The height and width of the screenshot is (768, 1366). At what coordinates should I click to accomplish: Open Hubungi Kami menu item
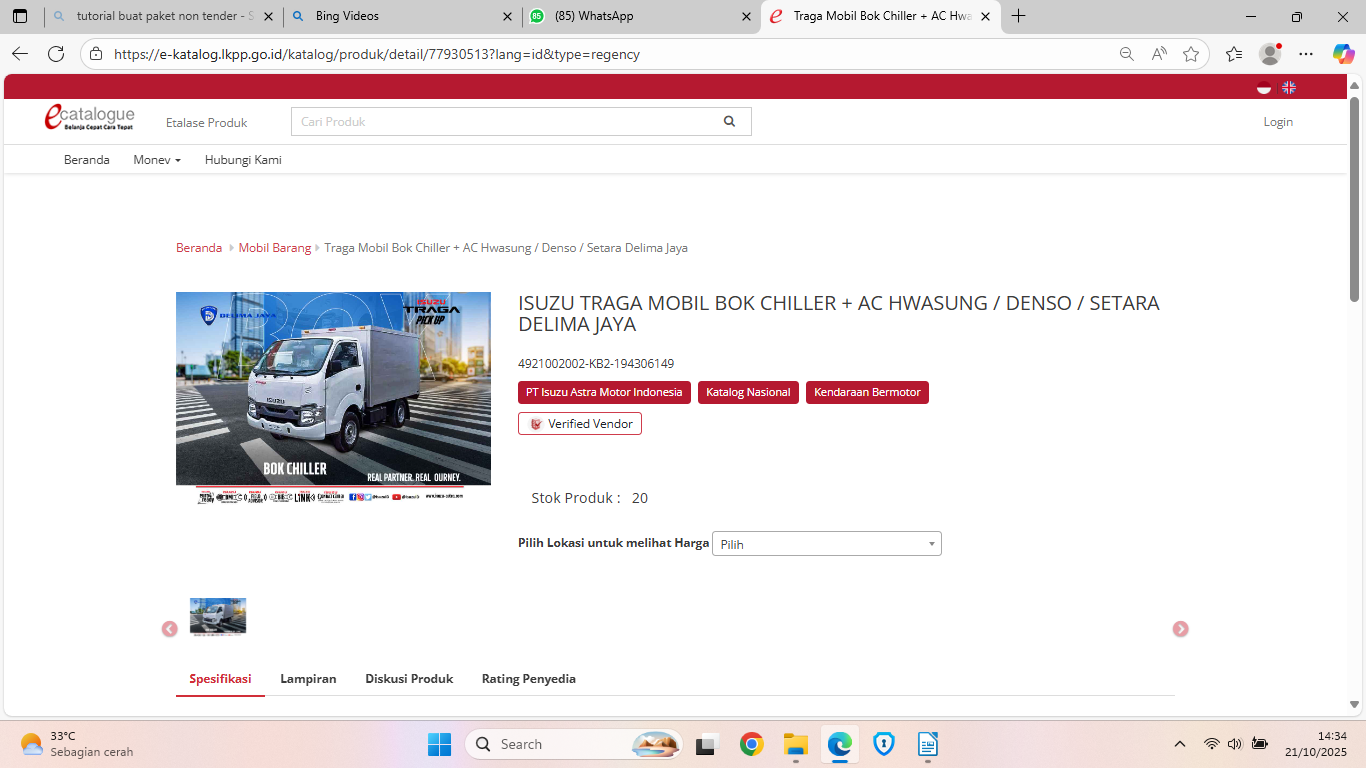(x=243, y=160)
